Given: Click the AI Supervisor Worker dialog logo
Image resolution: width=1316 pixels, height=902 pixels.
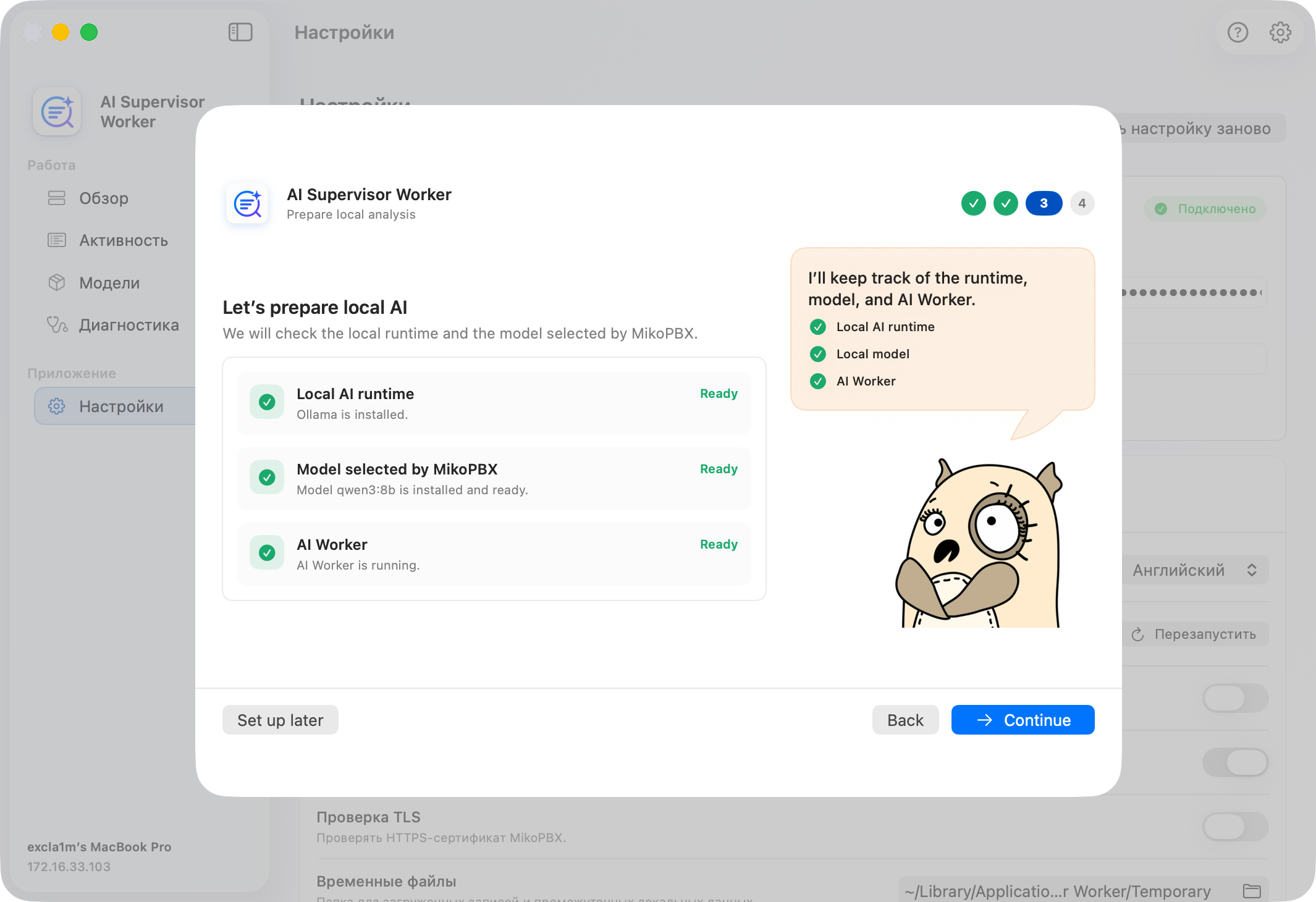Looking at the screenshot, I should [247, 203].
